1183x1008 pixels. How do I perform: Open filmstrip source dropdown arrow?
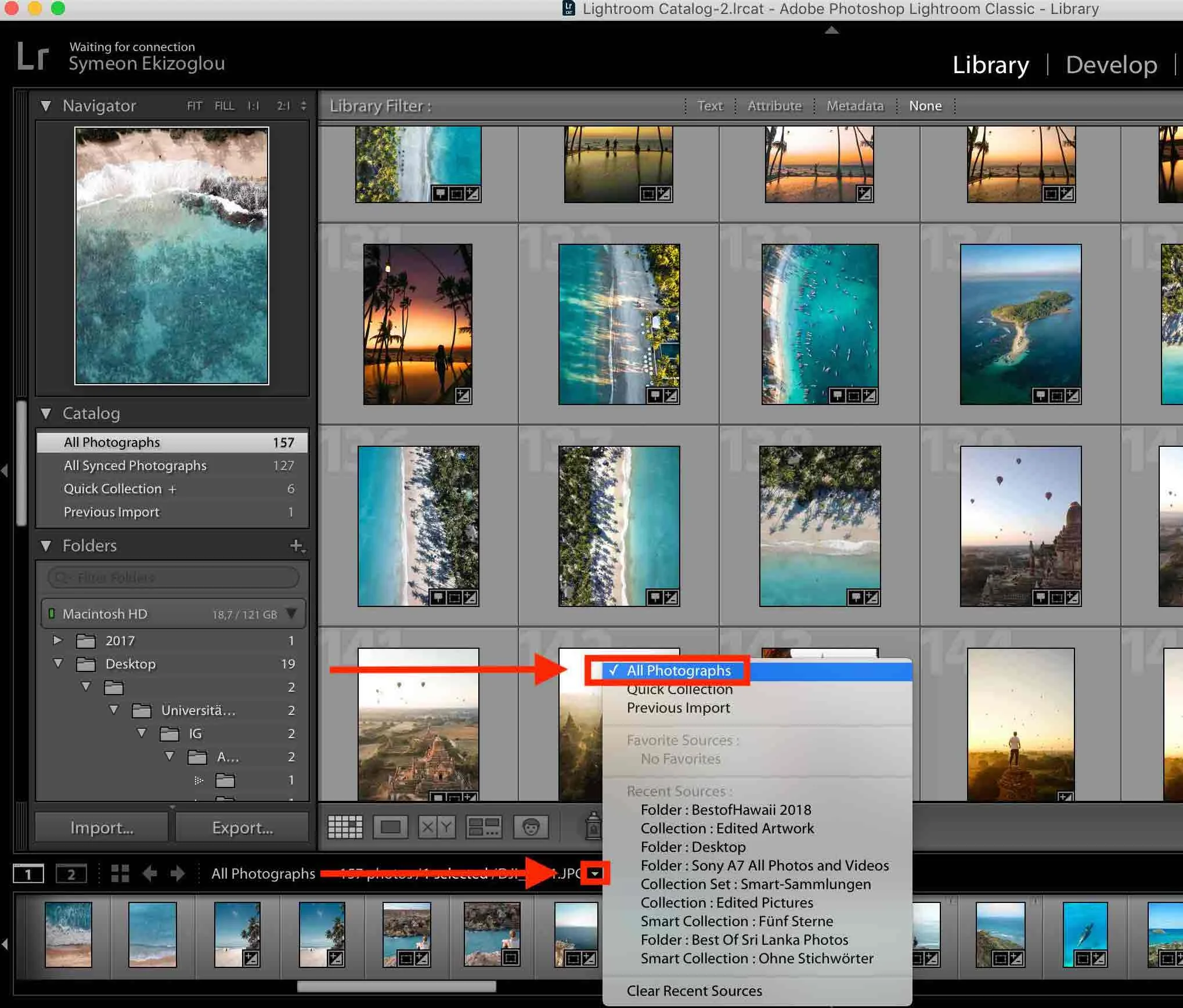point(595,873)
